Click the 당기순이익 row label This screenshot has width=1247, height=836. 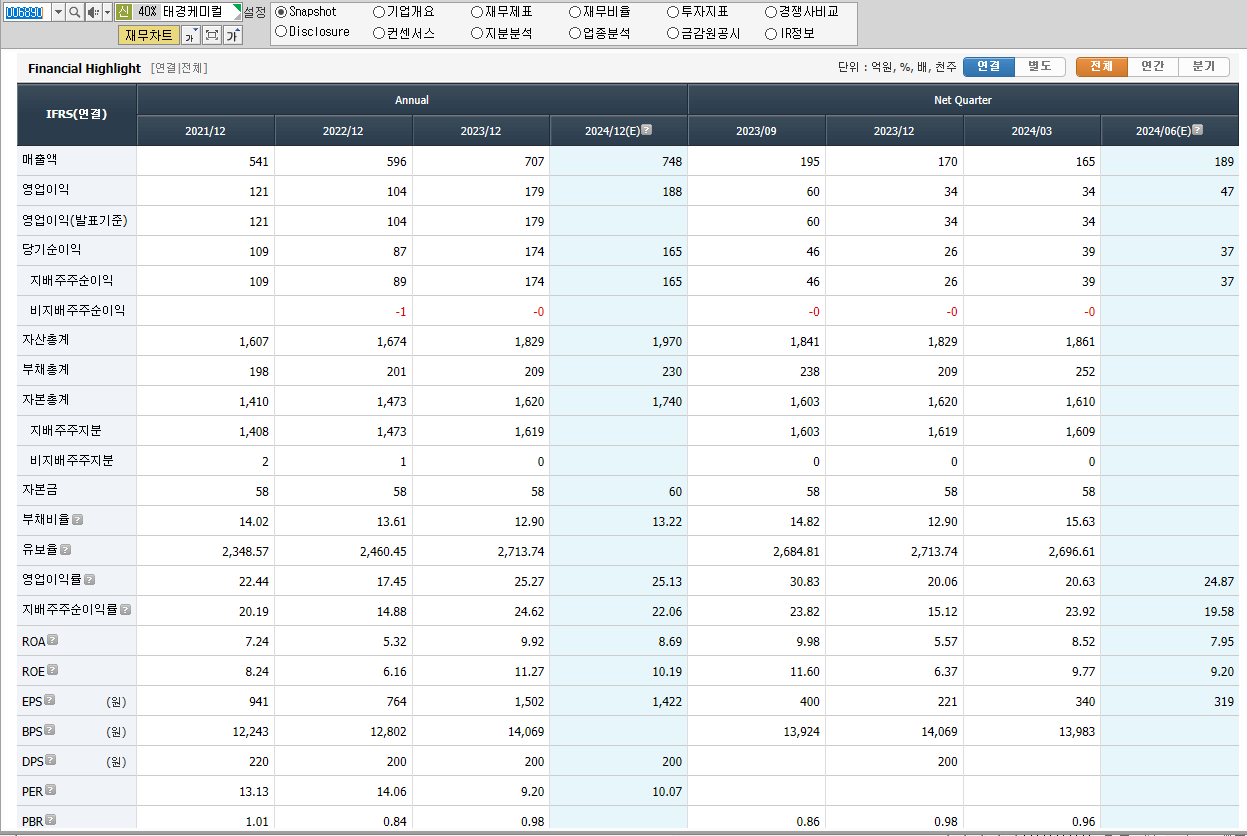[x=52, y=250]
